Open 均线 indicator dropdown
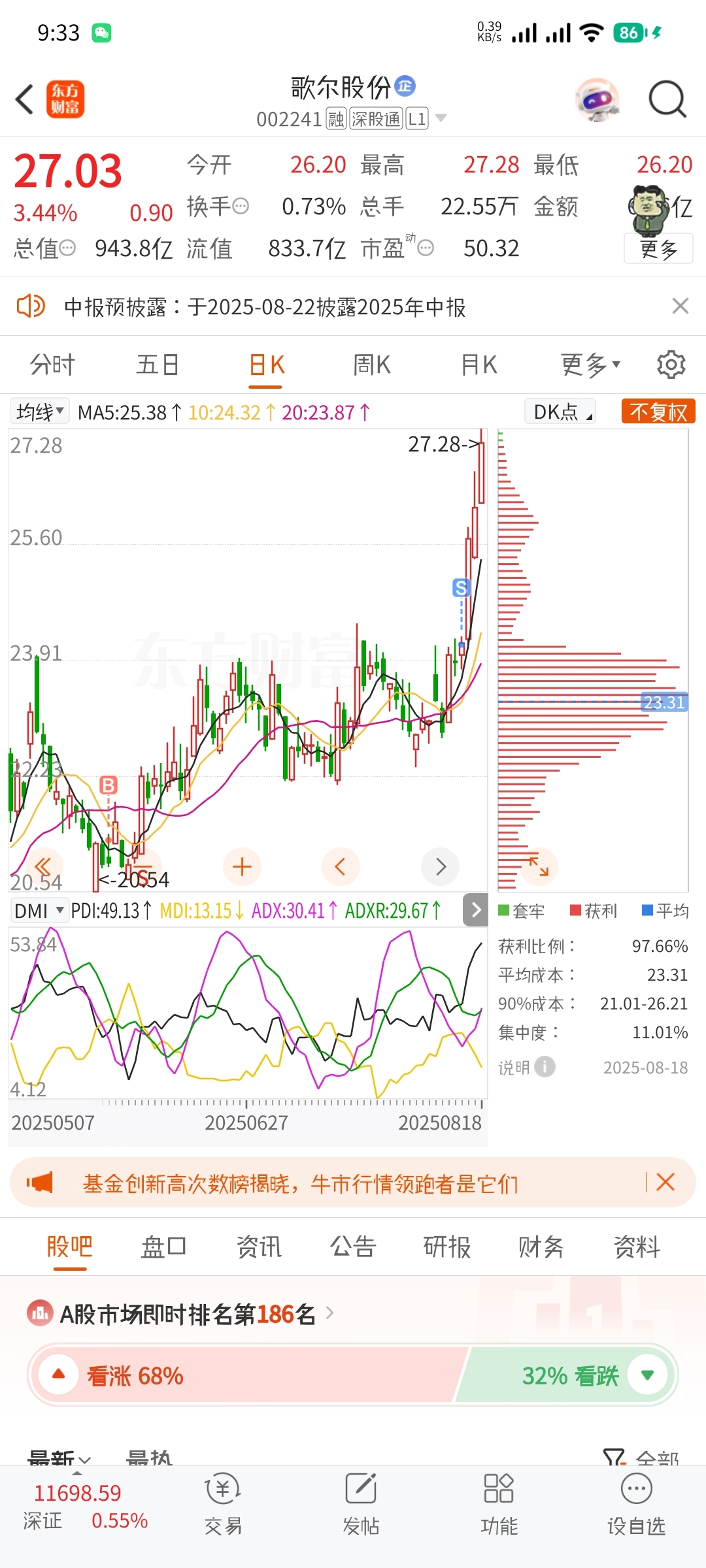 (x=40, y=412)
